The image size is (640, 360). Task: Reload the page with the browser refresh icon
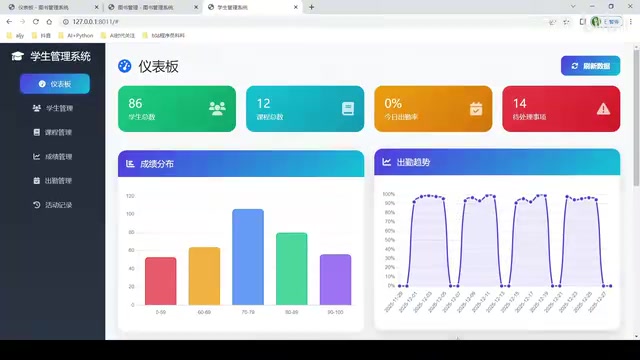pos(36,22)
